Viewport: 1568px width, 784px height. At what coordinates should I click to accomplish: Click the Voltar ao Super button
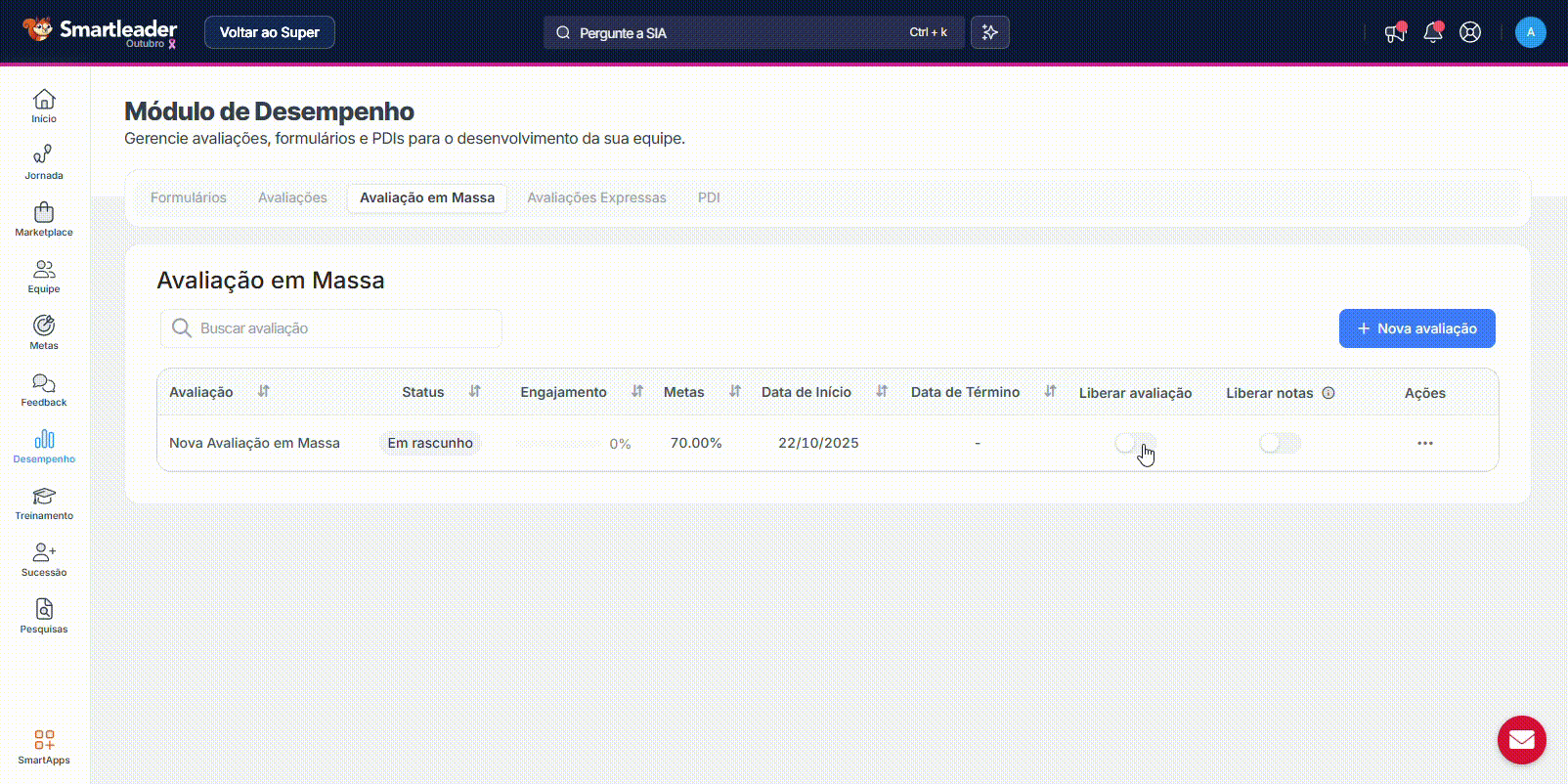point(270,32)
